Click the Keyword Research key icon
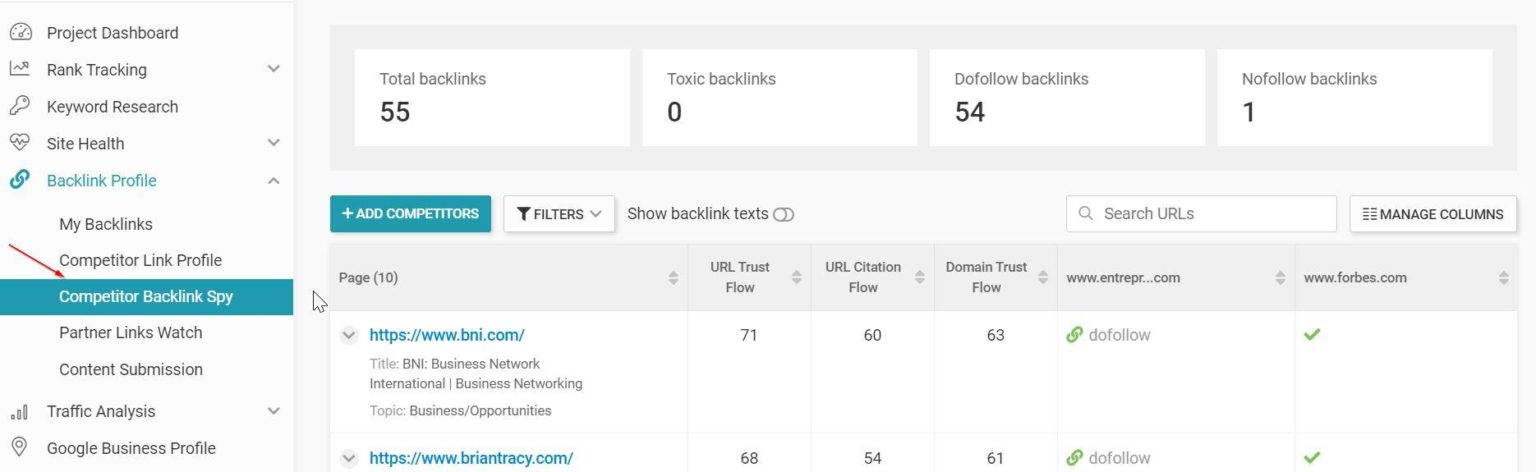Image resolution: width=1536 pixels, height=472 pixels. (x=19, y=106)
